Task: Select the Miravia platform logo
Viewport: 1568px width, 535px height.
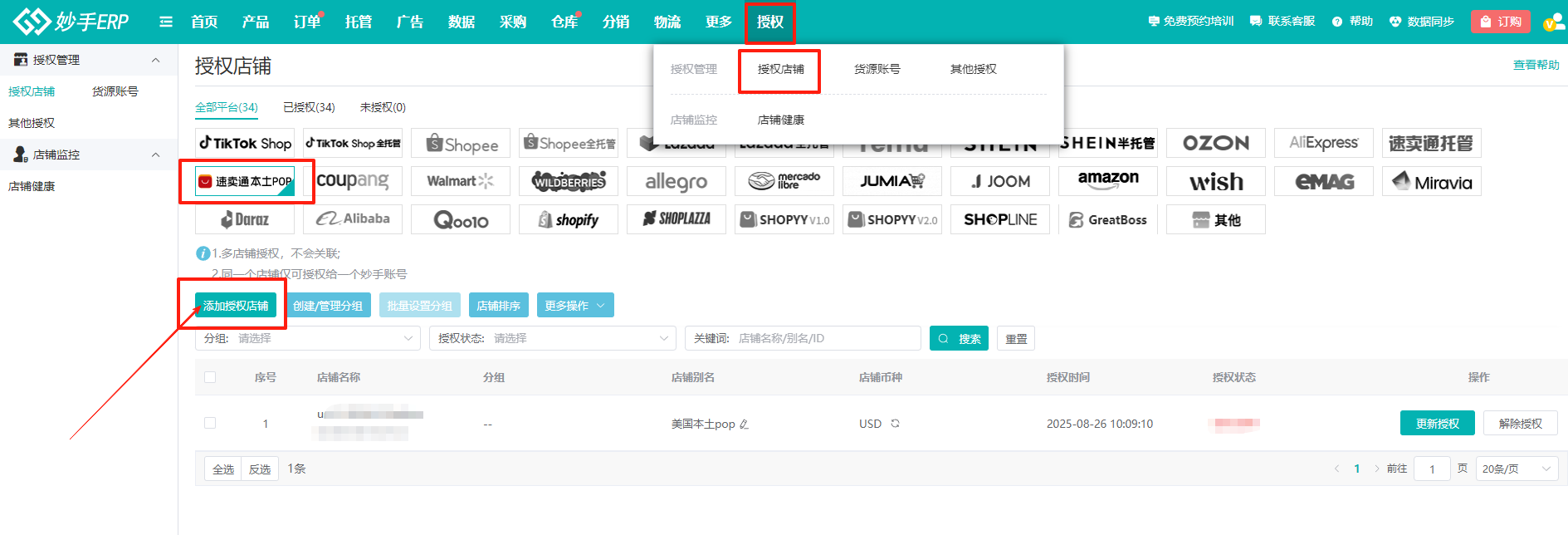Action: pos(1432,181)
